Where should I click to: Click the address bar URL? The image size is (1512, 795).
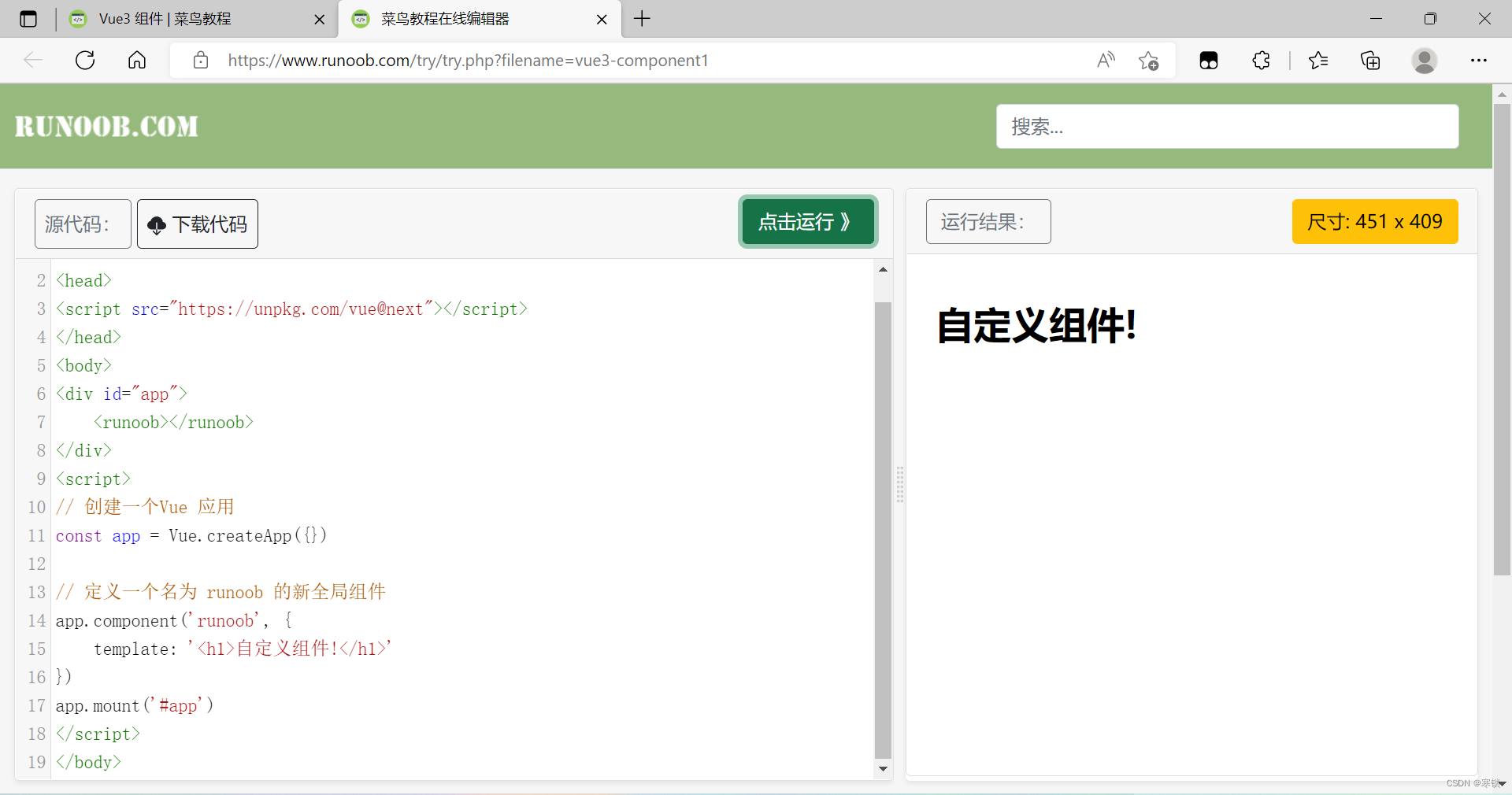click(468, 61)
